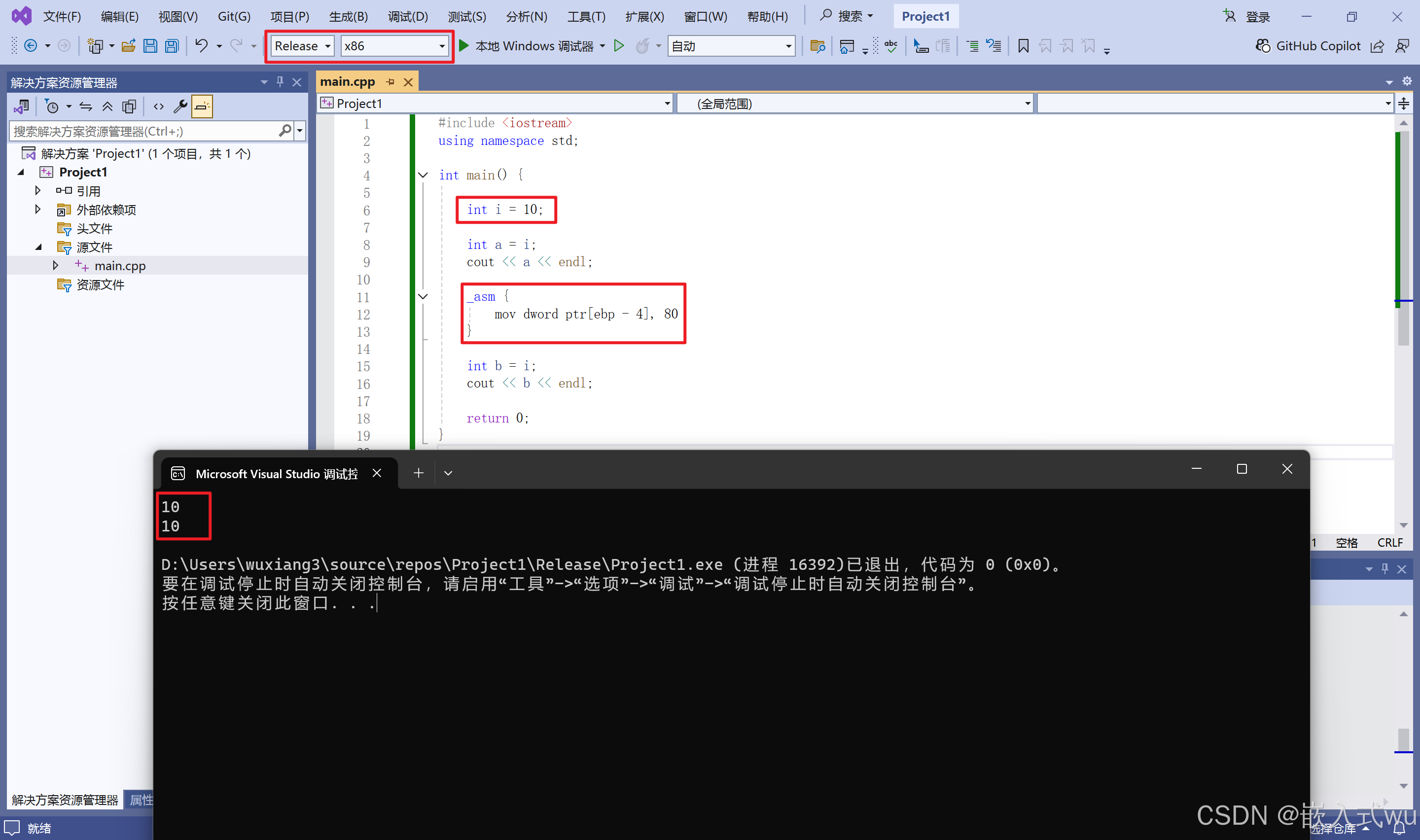Screen dimensions: 1420x840
Task: Select the Microsoft Visual Studio 调试控 console tab
Action: 276,473
